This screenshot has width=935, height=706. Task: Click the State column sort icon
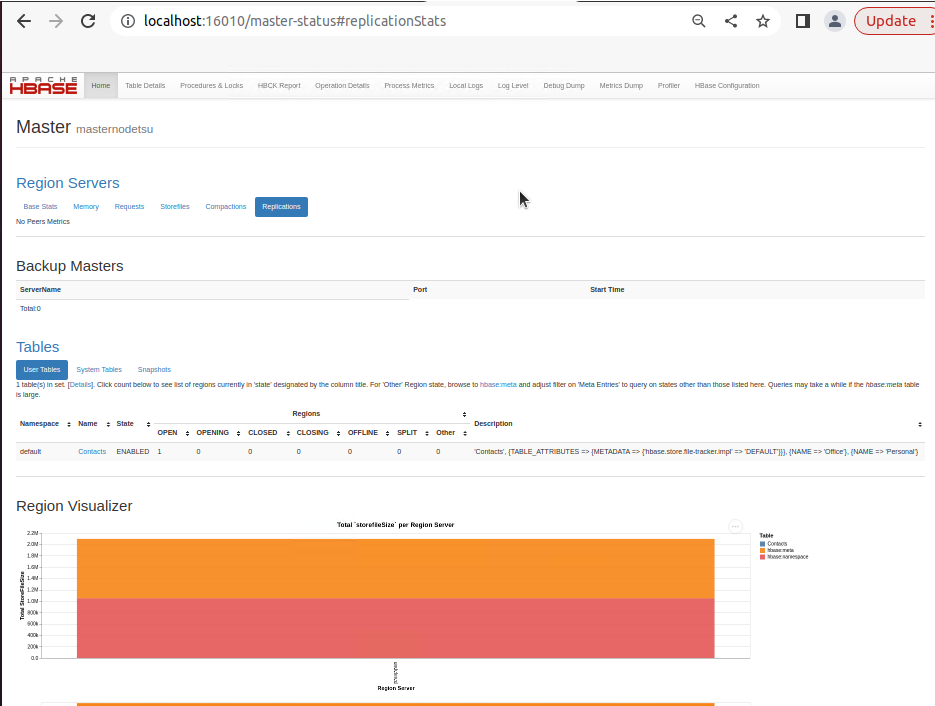tap(146, 423)
